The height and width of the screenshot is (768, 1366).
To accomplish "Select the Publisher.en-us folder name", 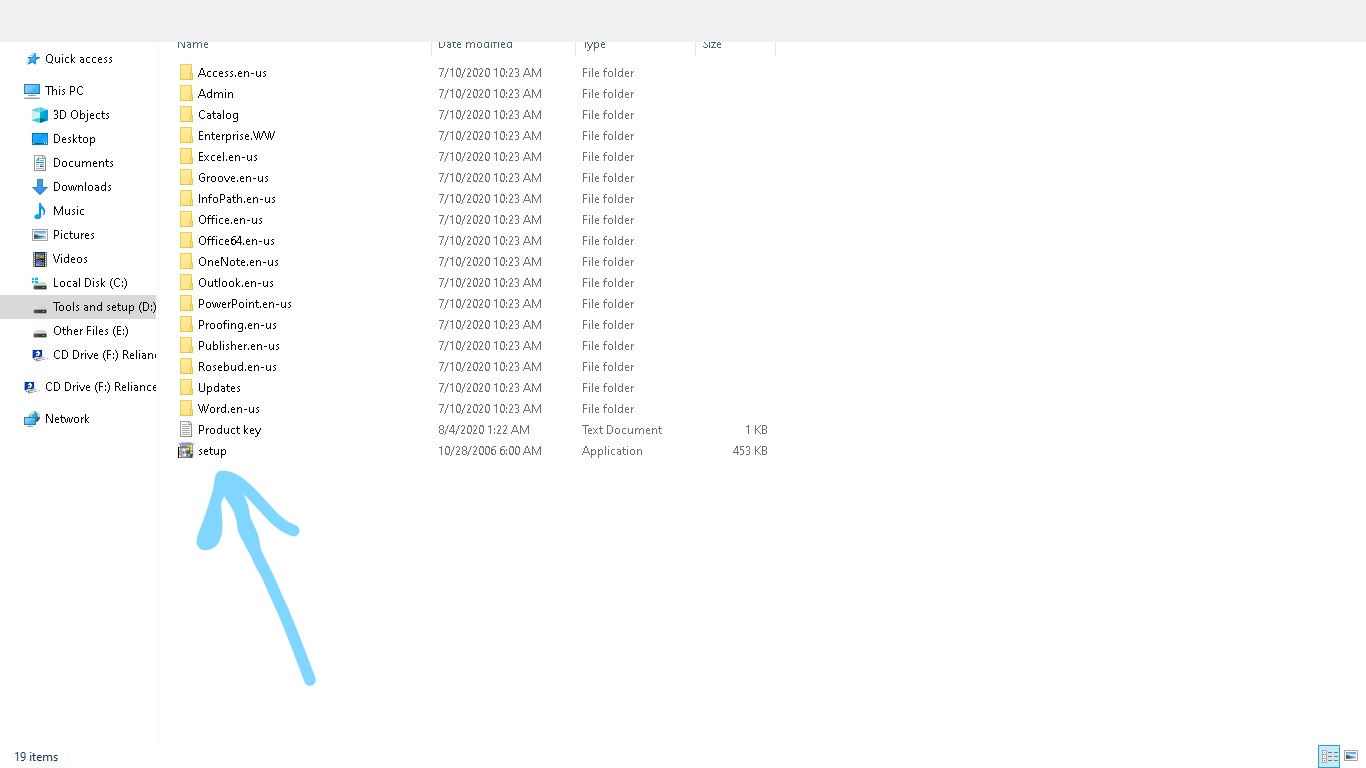I will tap(239, 346).
